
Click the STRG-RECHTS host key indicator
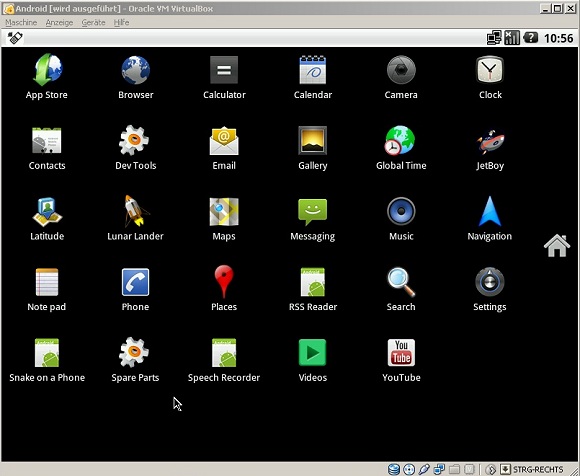538,469
